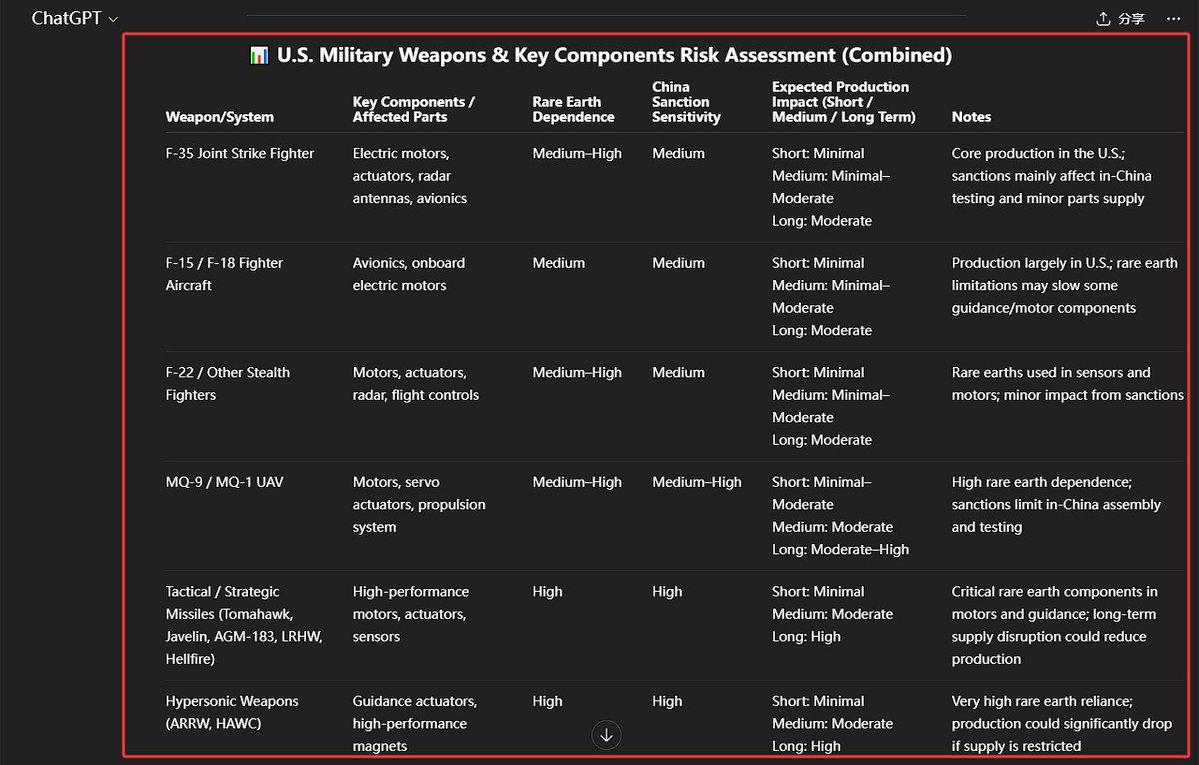Image resolution: width=1199 pixels, height=765 pixels.
Task: Select the 'Hypersonic Weapons (ARRW, HAWC)' cell
Action: [232, 712]
